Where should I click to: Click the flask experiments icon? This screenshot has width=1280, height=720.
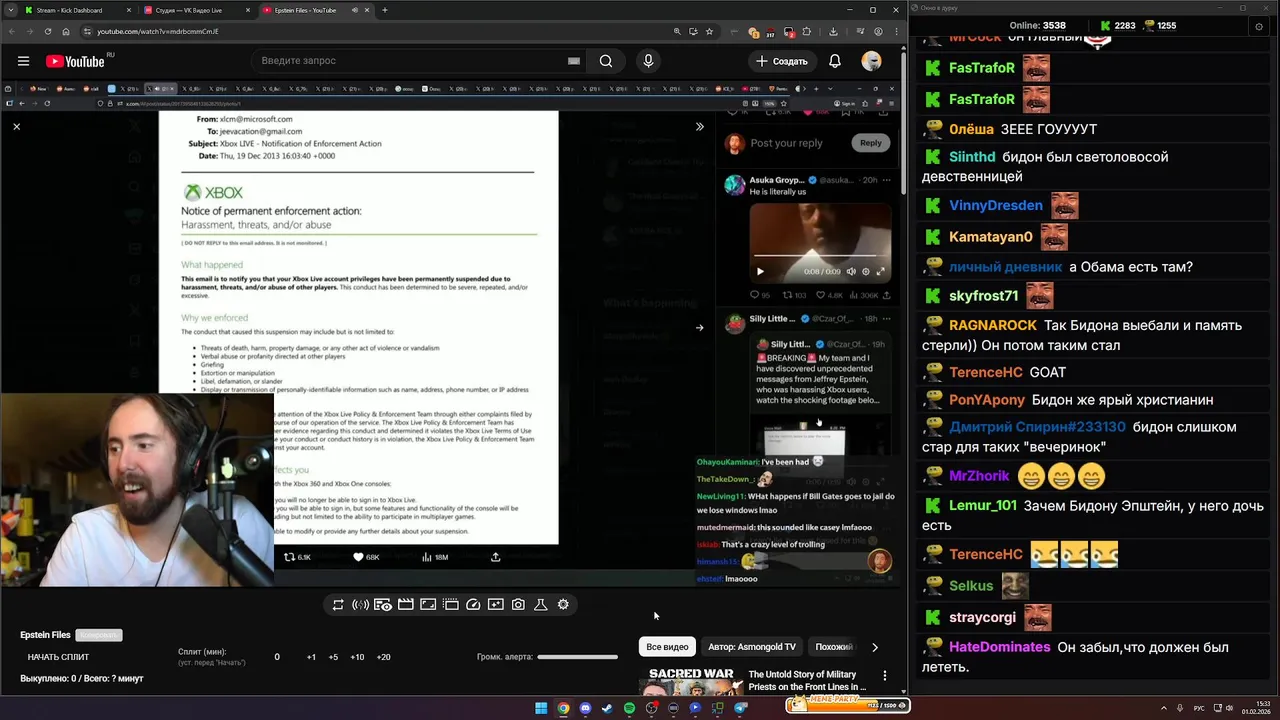[541, 604]
